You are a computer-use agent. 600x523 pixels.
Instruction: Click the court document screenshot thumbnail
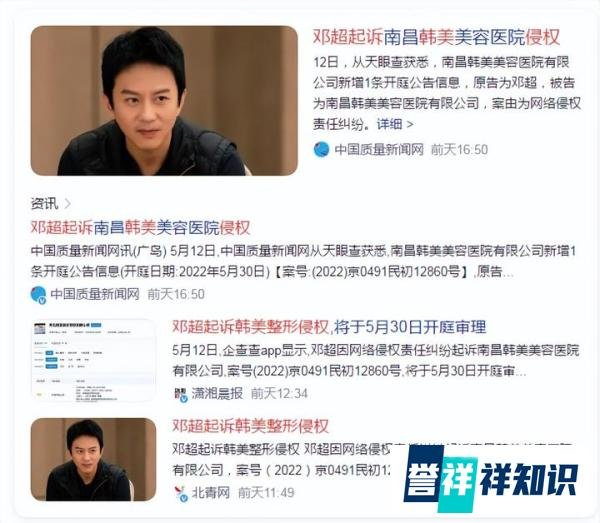[93, 360]
